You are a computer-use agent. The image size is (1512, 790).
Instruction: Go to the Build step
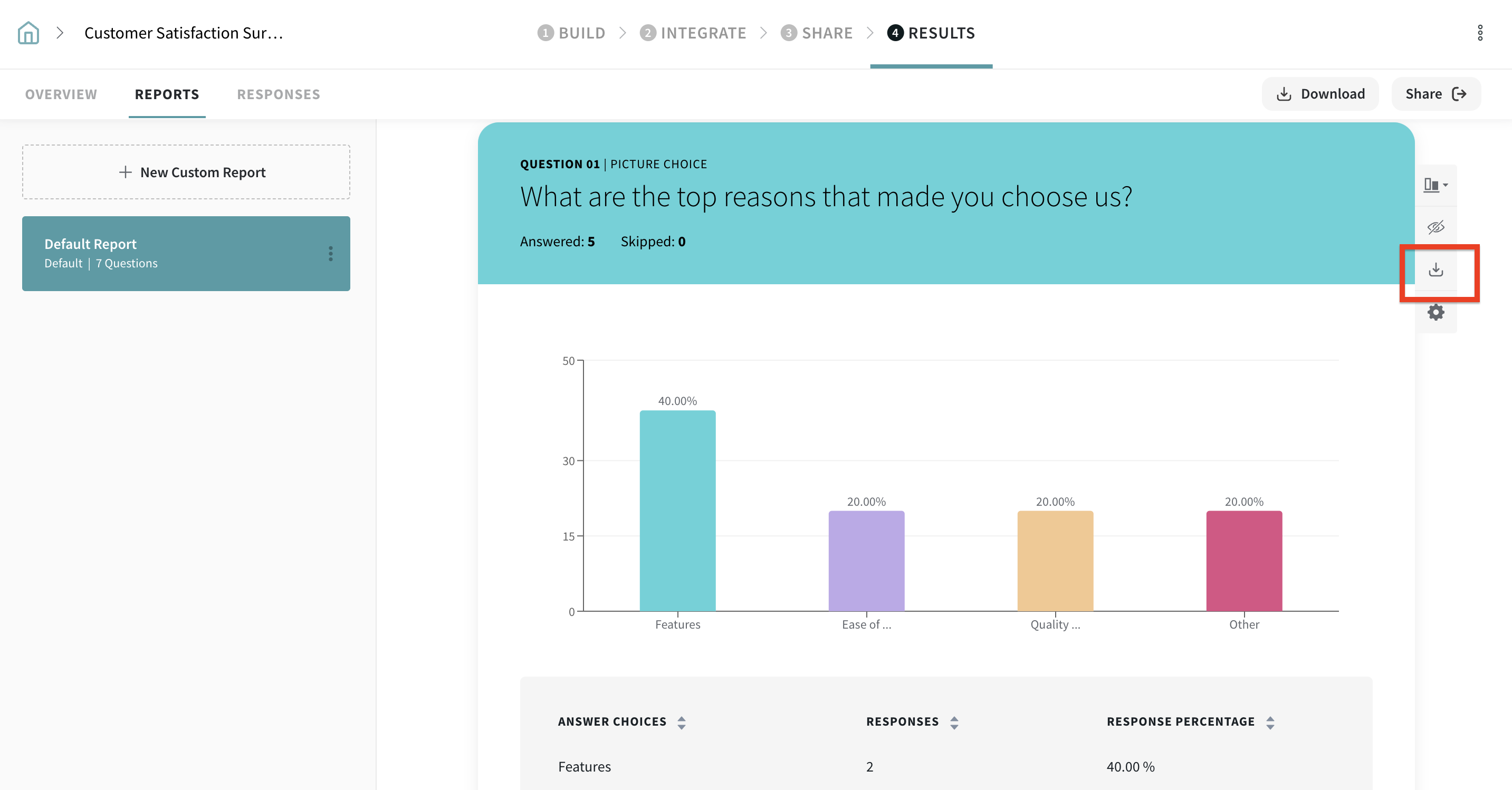coord(571,33)
